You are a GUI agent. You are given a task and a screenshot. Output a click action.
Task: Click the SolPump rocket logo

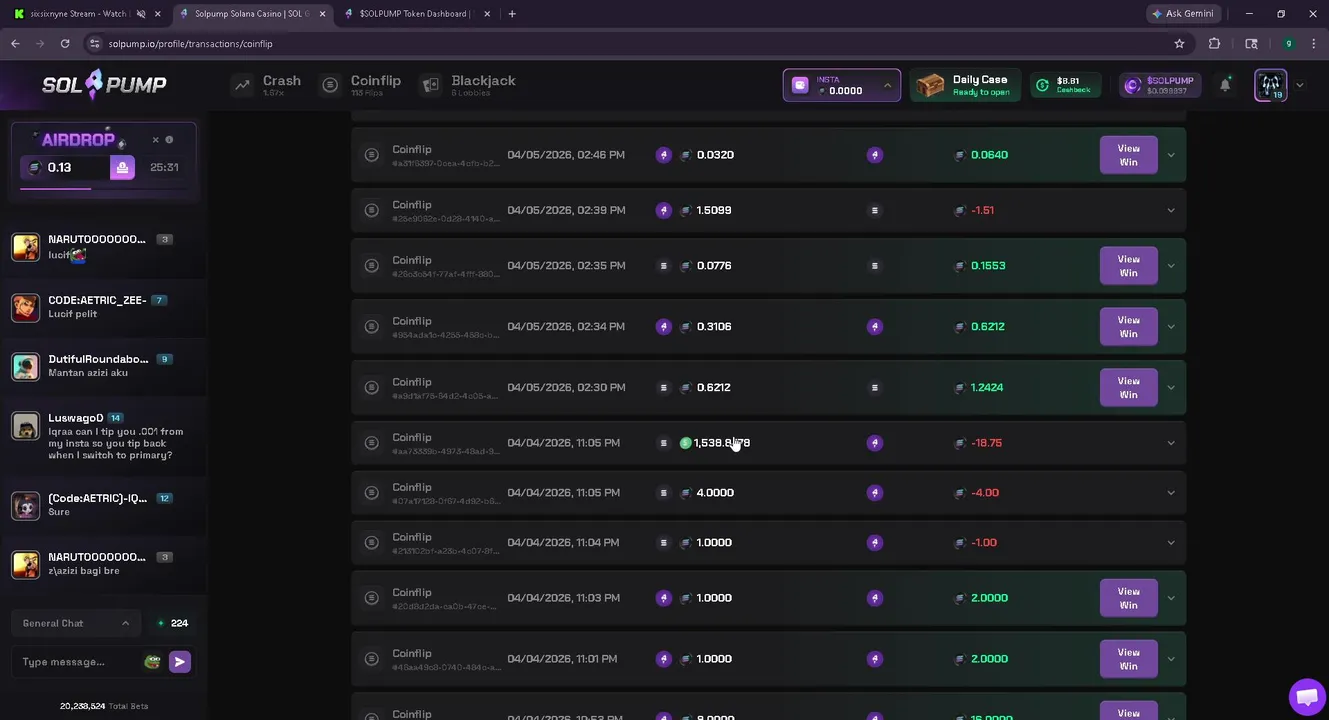[x=104, y=84]
